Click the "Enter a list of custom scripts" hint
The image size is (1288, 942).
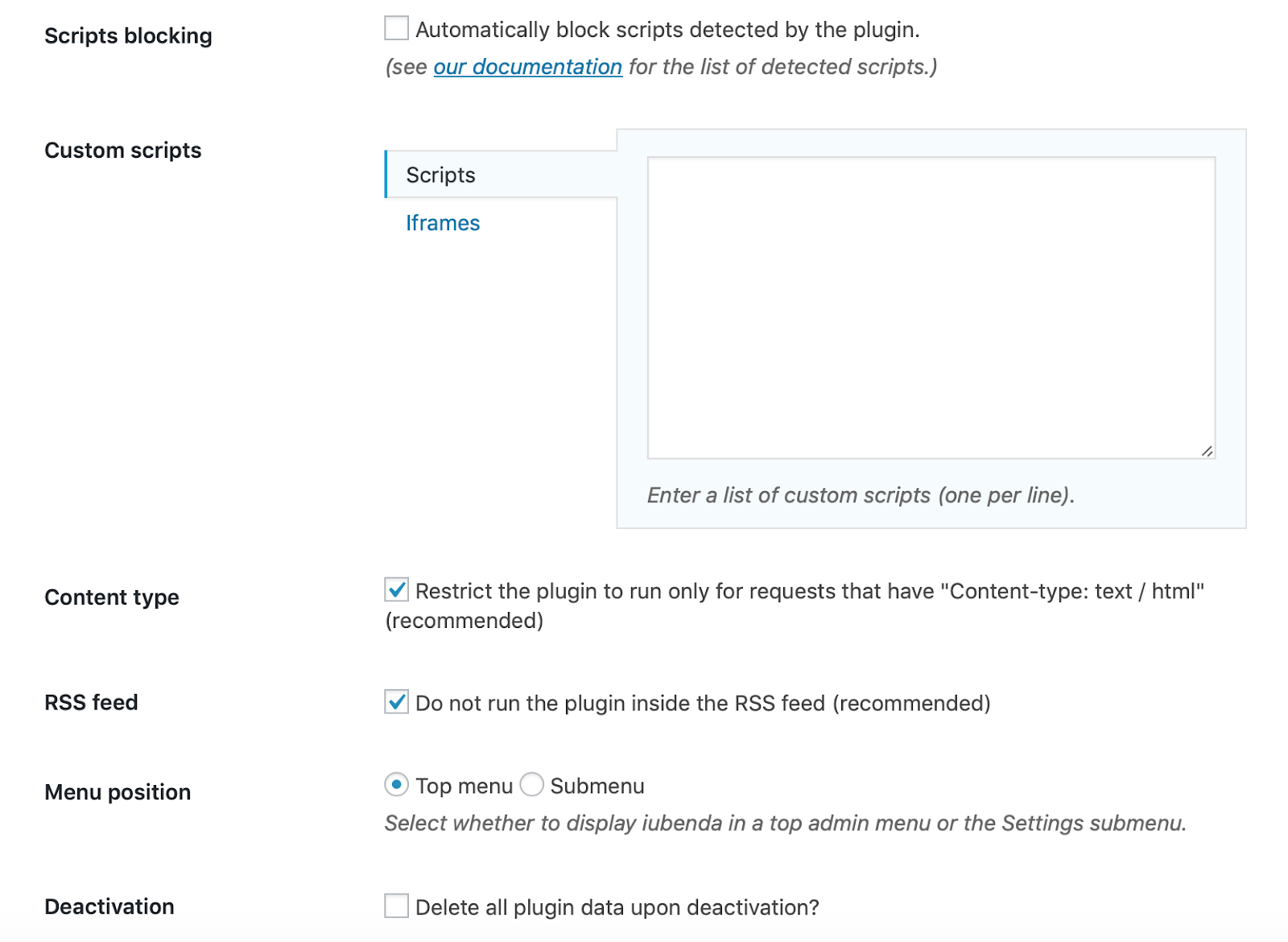(x=860, y=495)
